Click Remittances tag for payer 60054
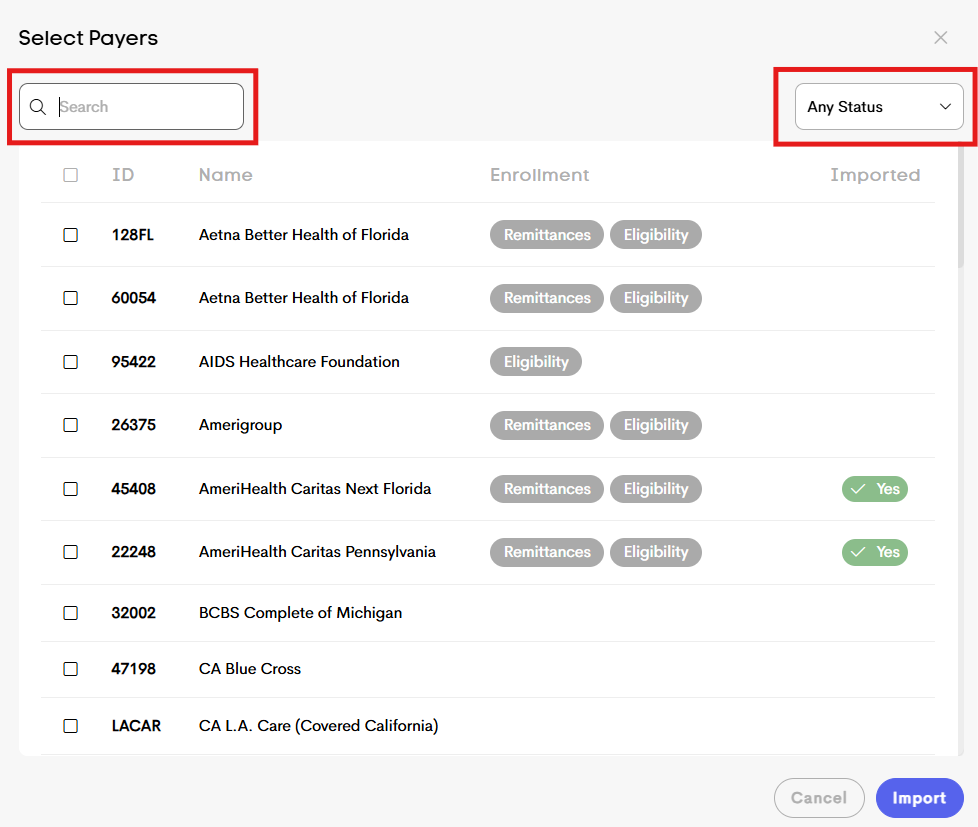 (x=547, y=298)
